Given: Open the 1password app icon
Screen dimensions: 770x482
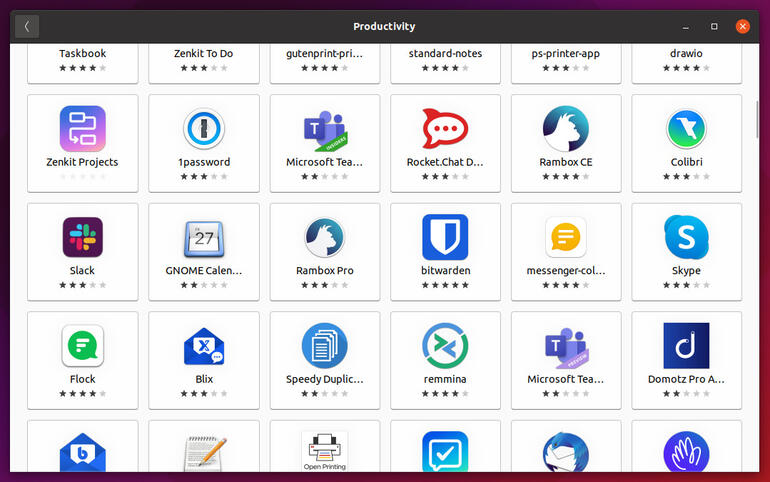Looking at the screenshot, I should tap(204, 129).
